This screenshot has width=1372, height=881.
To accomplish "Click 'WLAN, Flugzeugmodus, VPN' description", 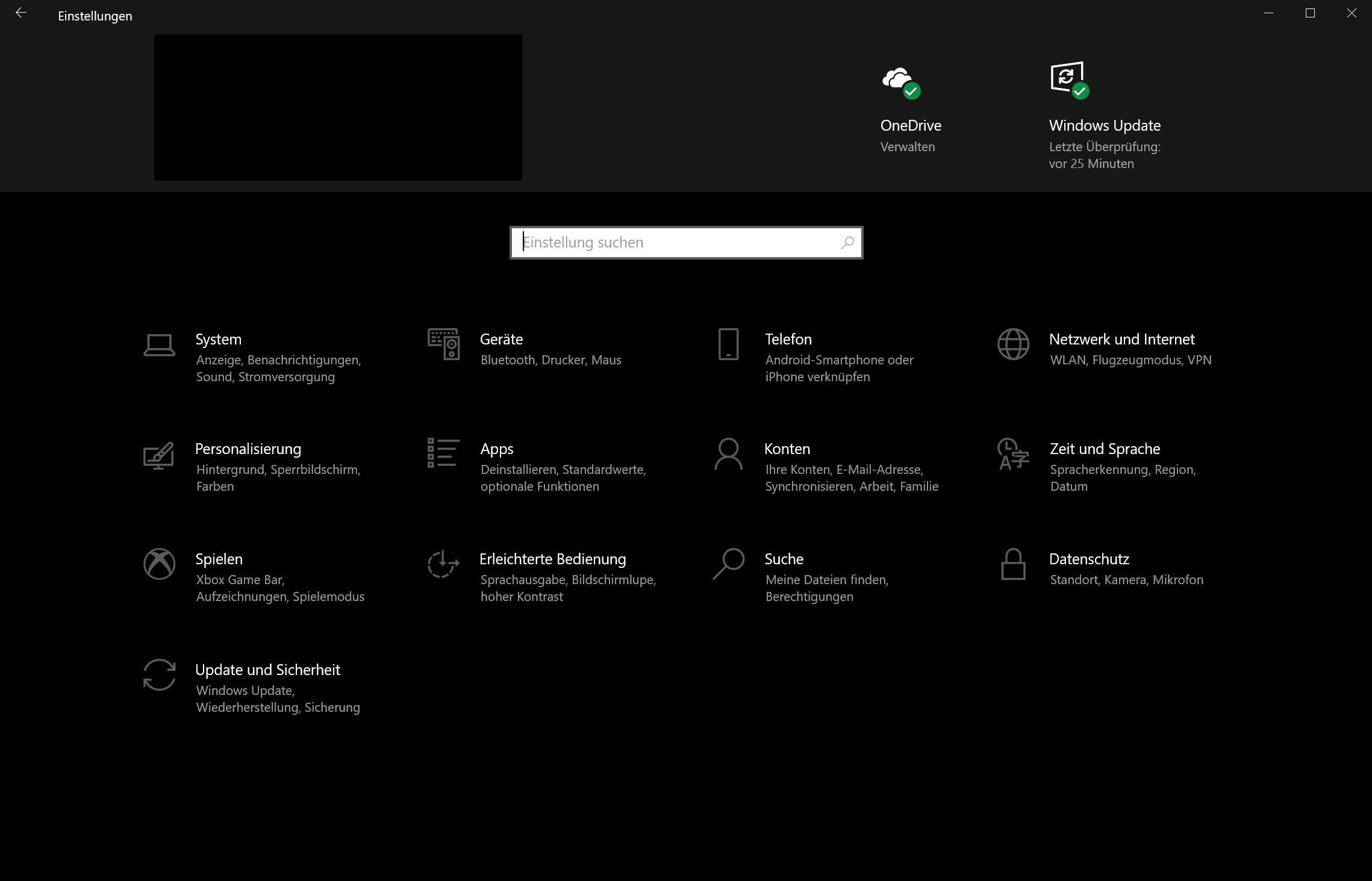I will pyautogui.click(x=1130, y=360).
